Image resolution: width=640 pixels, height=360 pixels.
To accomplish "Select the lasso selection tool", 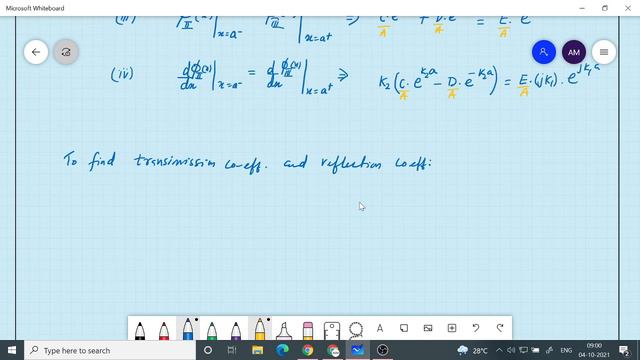I will [x=356, y=330].
